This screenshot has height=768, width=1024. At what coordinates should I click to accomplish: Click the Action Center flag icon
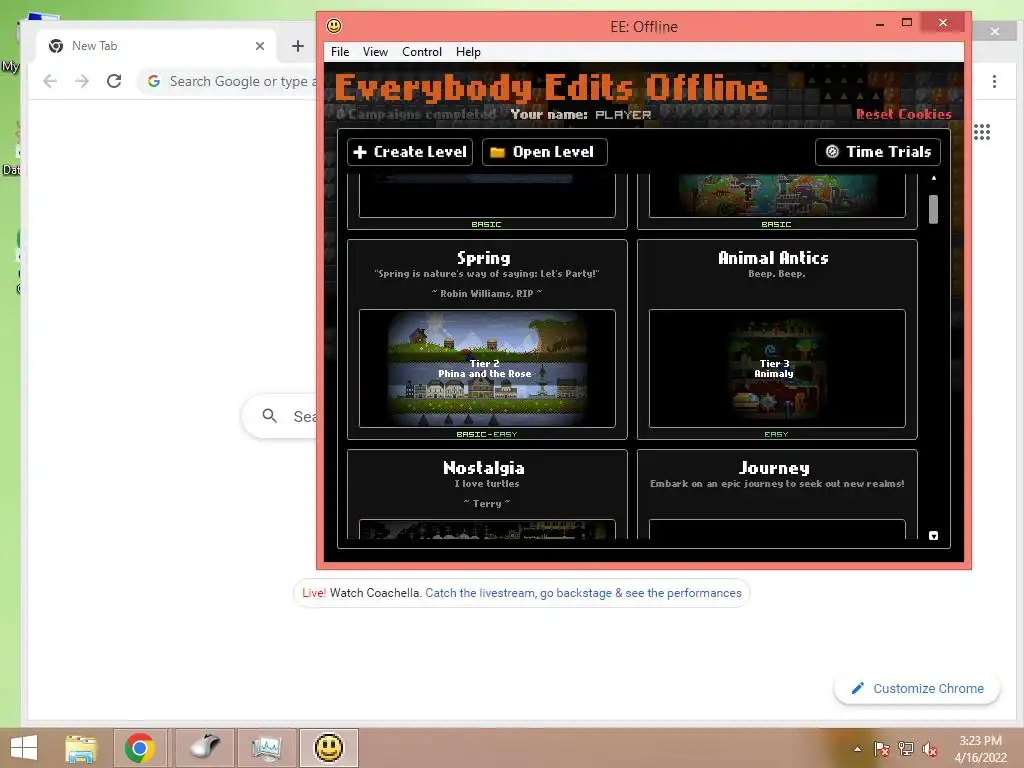click(882, 749)
